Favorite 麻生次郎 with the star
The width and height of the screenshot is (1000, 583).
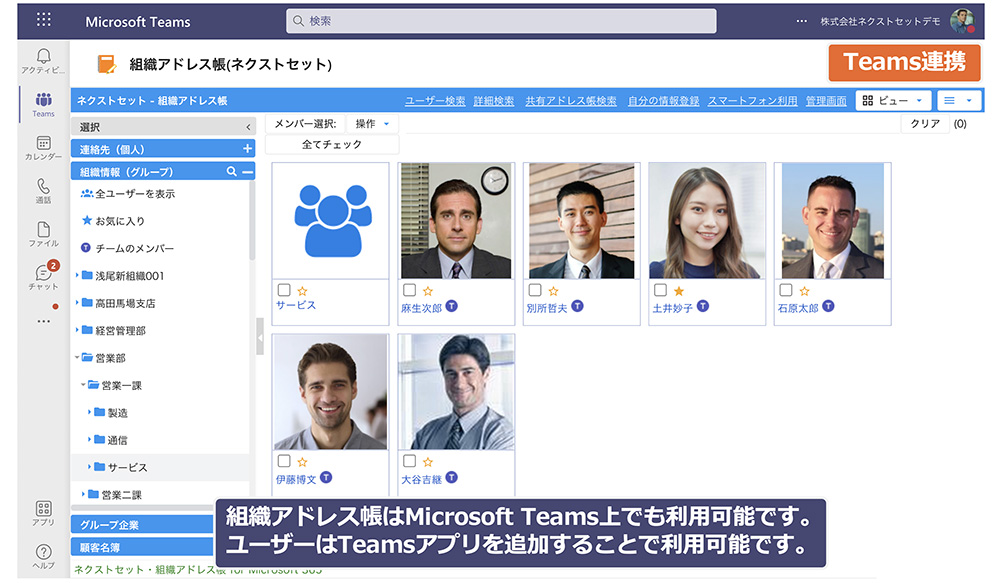tap(428, 291)
